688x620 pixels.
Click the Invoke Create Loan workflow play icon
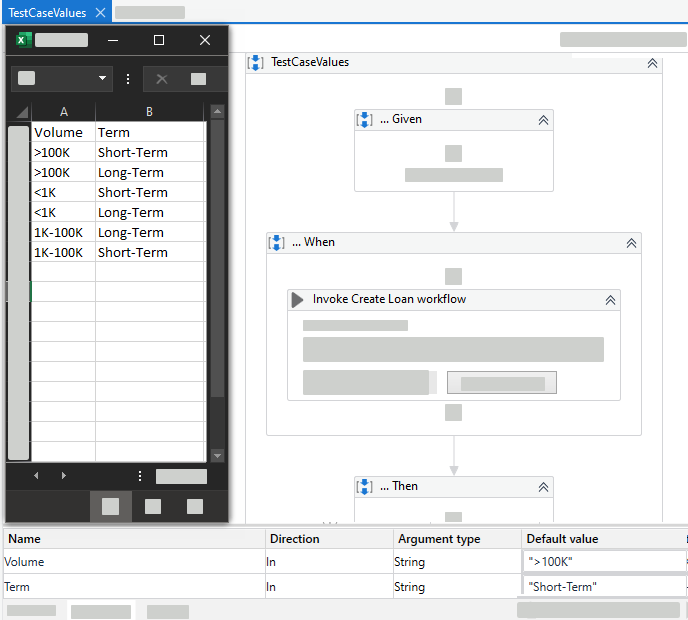[x=297, y=300]
